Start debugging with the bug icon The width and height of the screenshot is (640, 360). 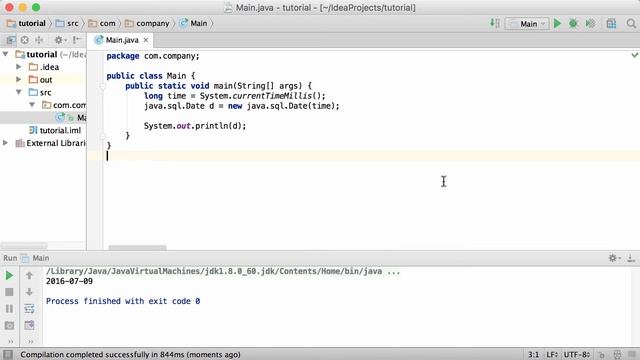(573, 23)
